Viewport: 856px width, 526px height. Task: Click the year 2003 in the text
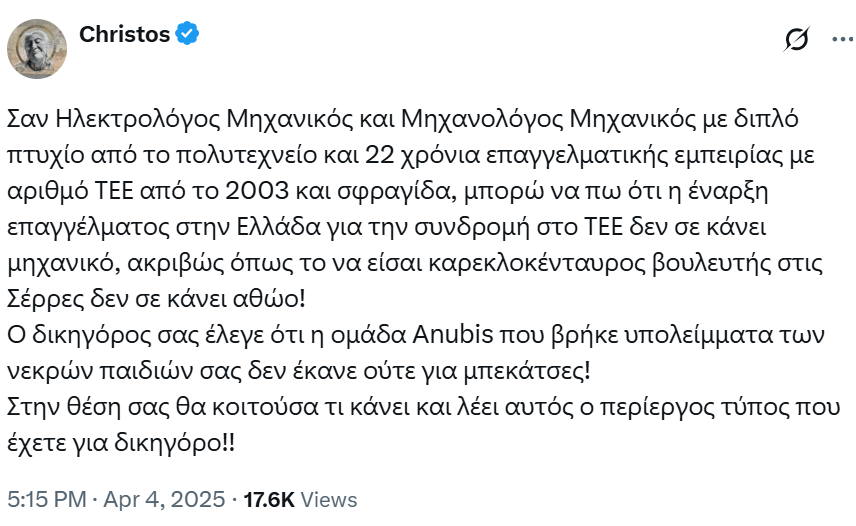[257, 190]
